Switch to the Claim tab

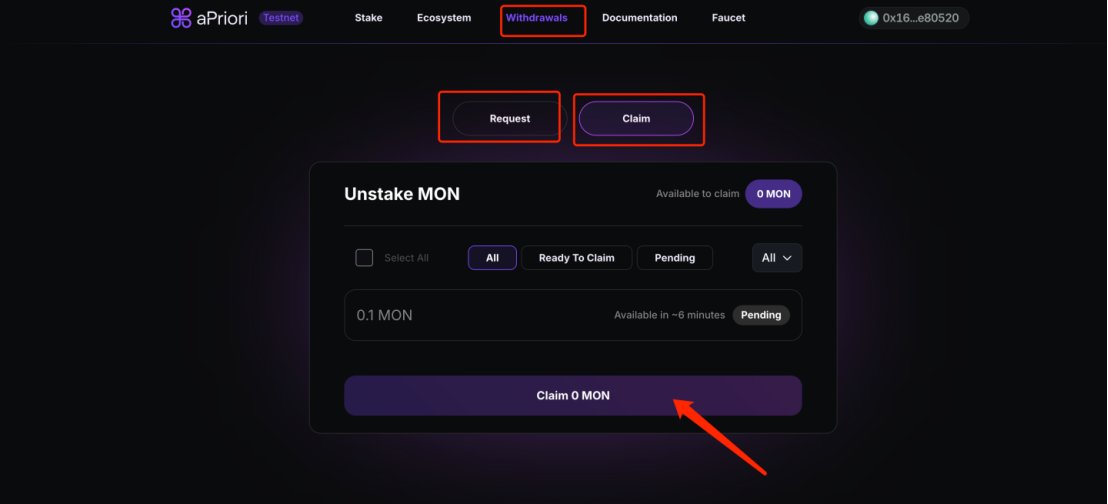coord(636,118)
